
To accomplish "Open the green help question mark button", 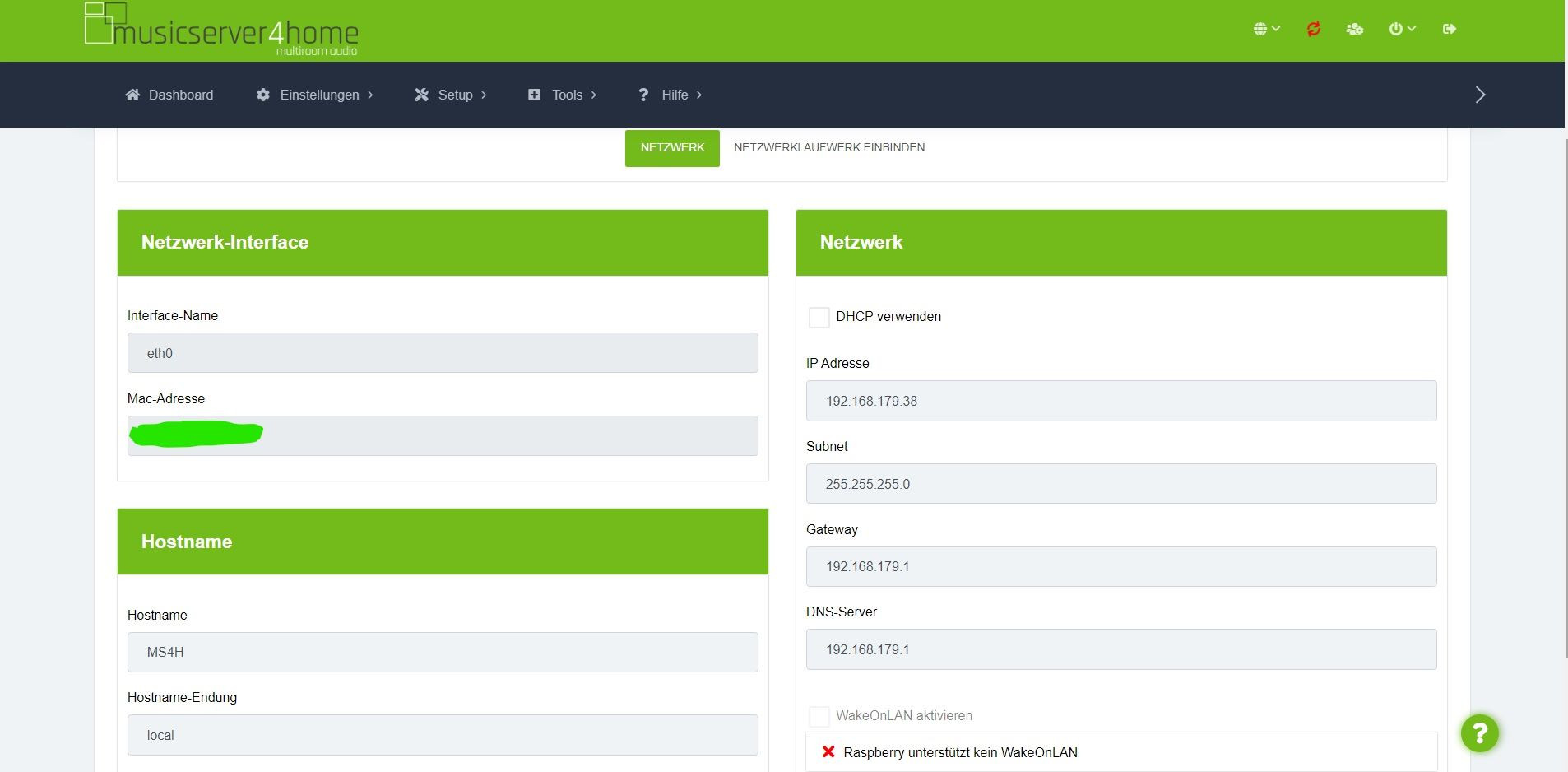I will [x=1479, y=732].
